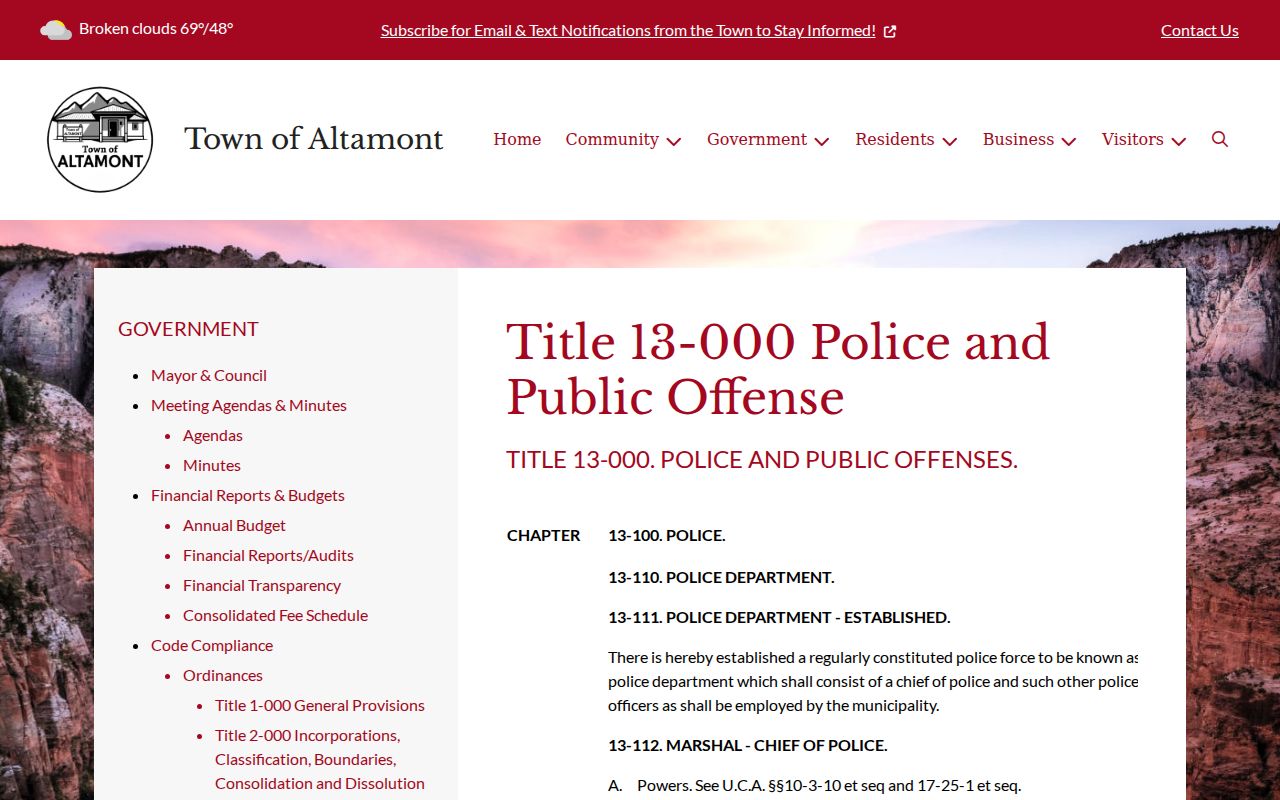Click the Broken clouds 69°/48° weather text
This screenshot has height=800, width=1280.
click(156, 29)
